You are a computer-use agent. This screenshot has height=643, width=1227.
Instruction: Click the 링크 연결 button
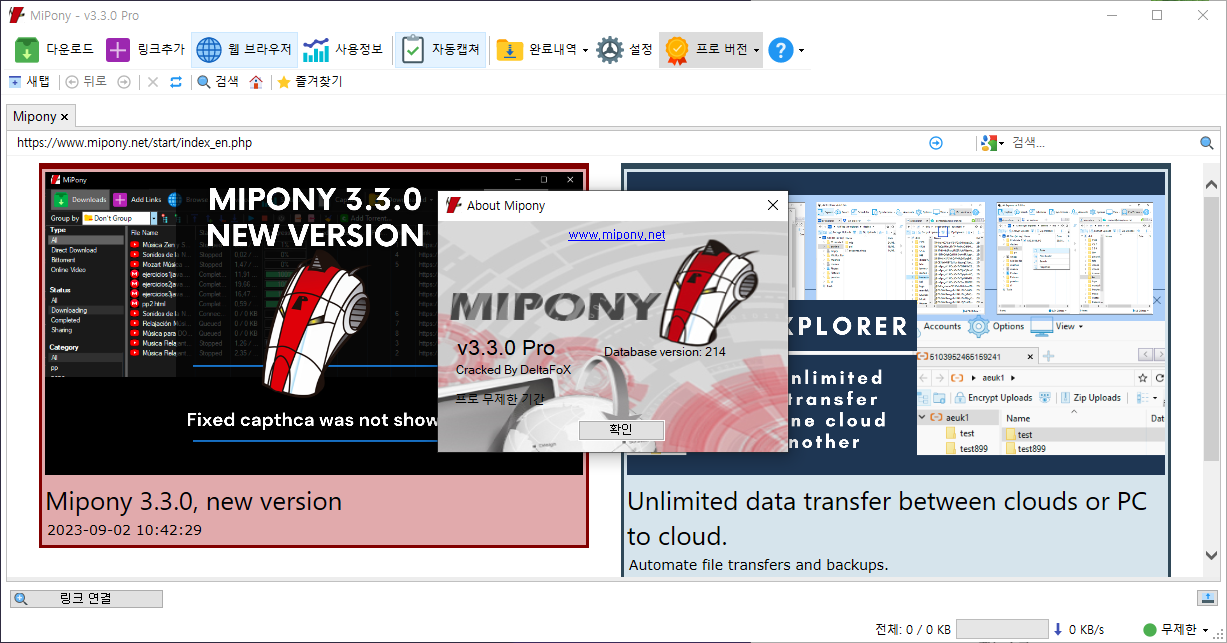[86, 599]
